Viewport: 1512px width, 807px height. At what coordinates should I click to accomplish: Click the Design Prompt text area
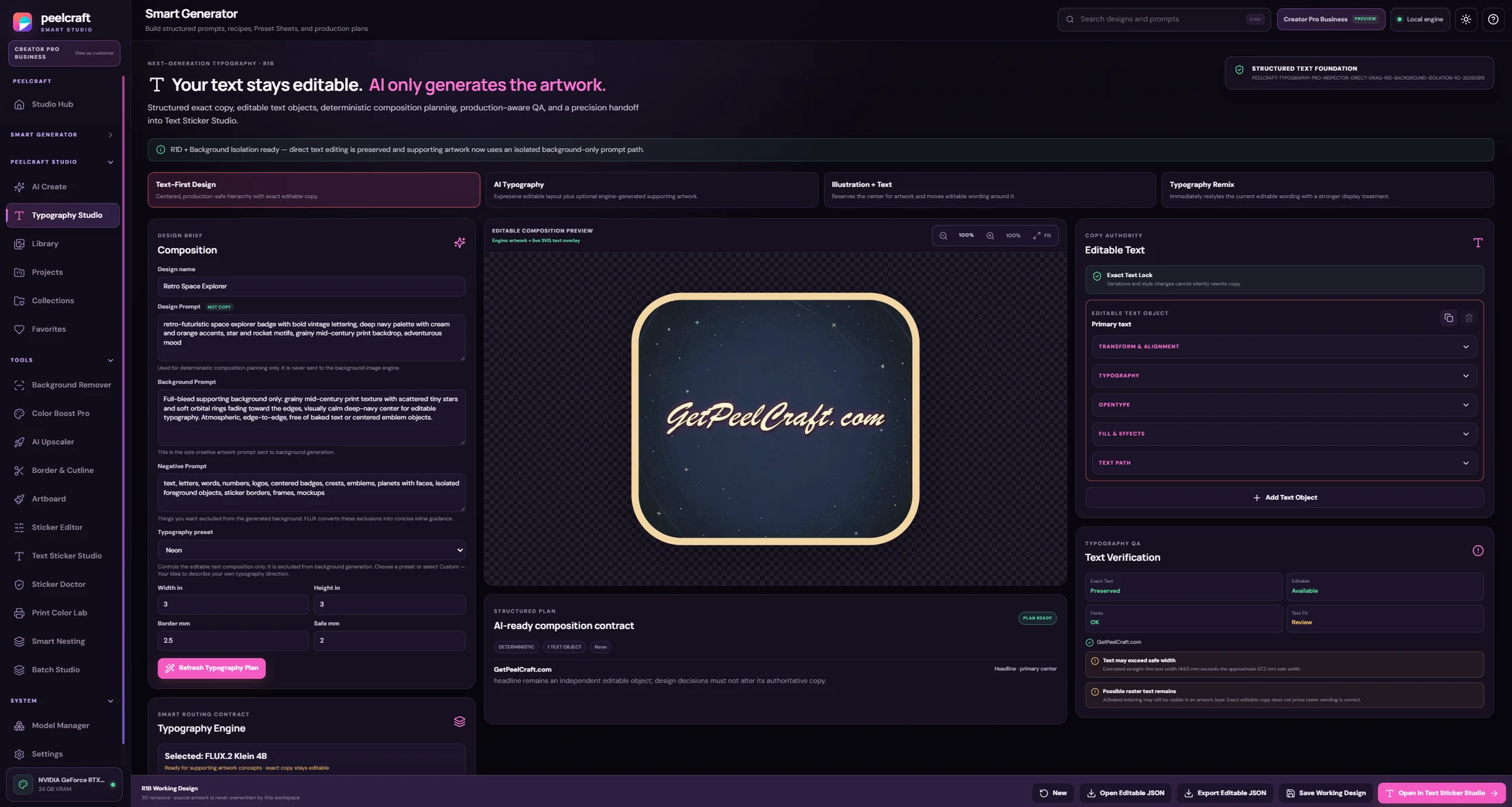tap(311, 338)
